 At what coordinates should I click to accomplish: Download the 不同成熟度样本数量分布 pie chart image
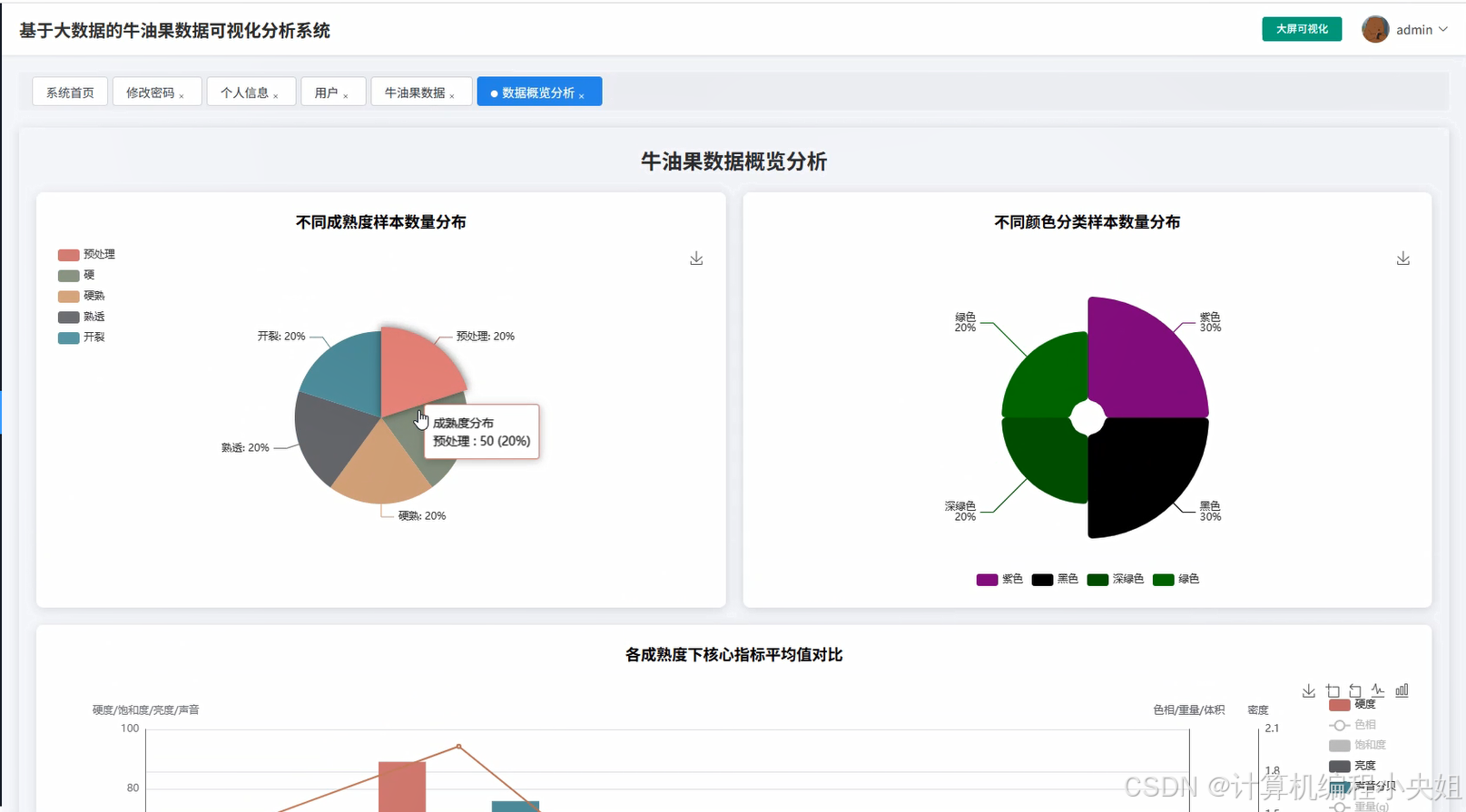(696, 259)
